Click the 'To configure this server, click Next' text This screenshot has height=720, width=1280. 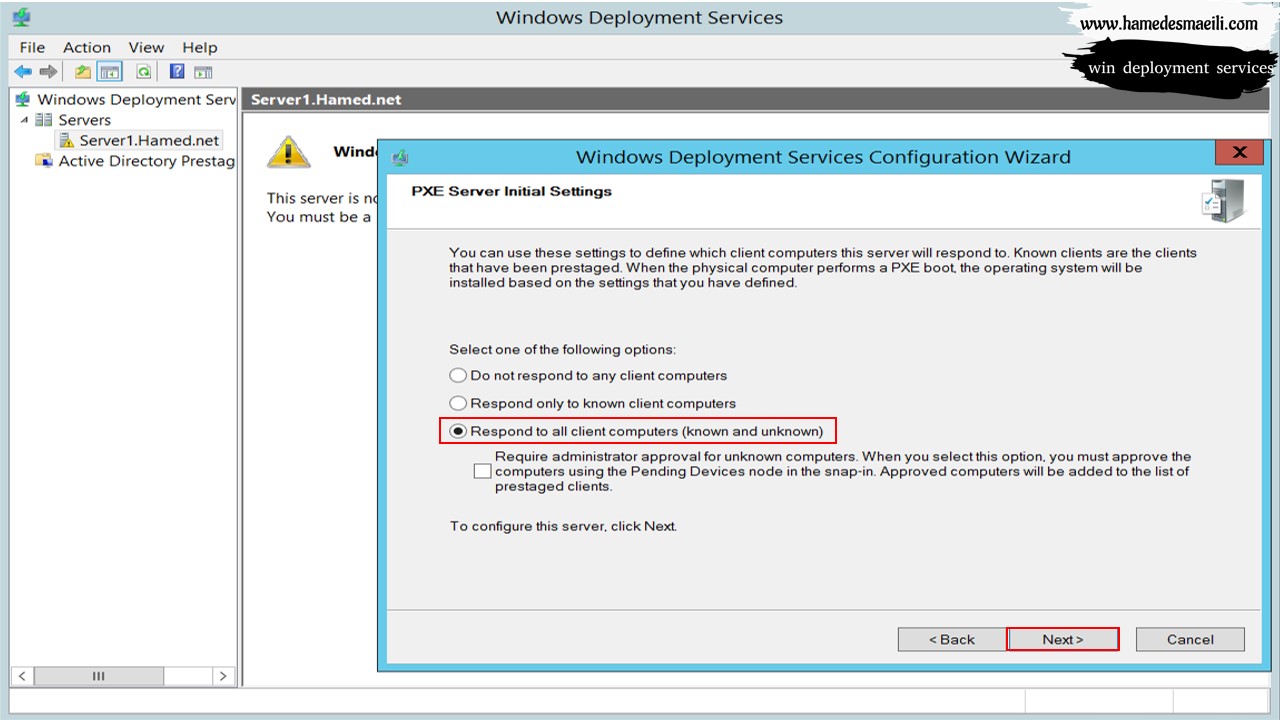[x=563, y=526]
